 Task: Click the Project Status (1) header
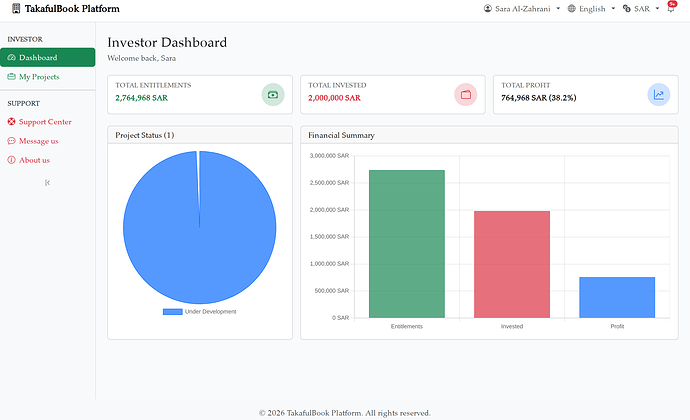tap(145, 135)
